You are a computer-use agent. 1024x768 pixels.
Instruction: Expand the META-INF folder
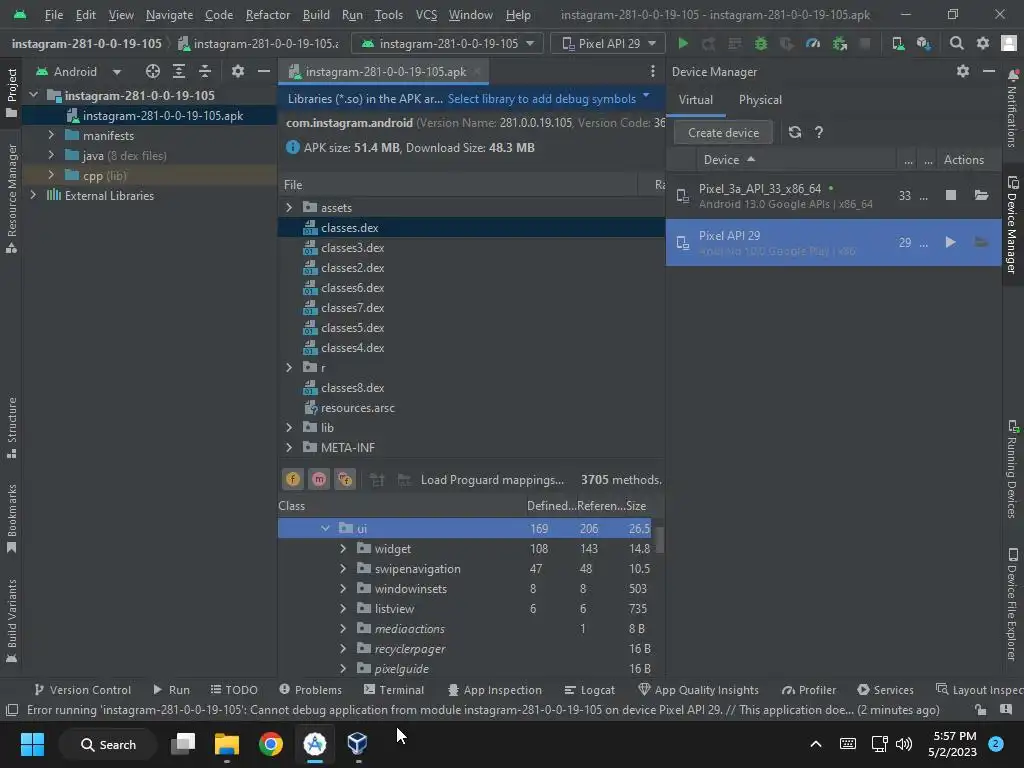tap(289, 447)
